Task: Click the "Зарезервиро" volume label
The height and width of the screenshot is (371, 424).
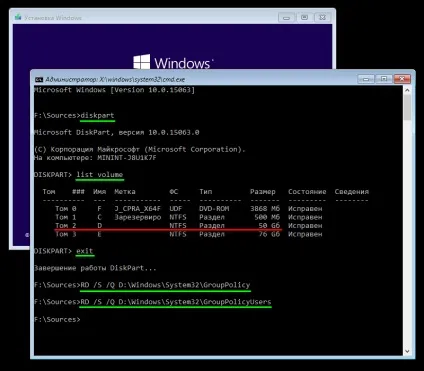Action: (137, 217)
